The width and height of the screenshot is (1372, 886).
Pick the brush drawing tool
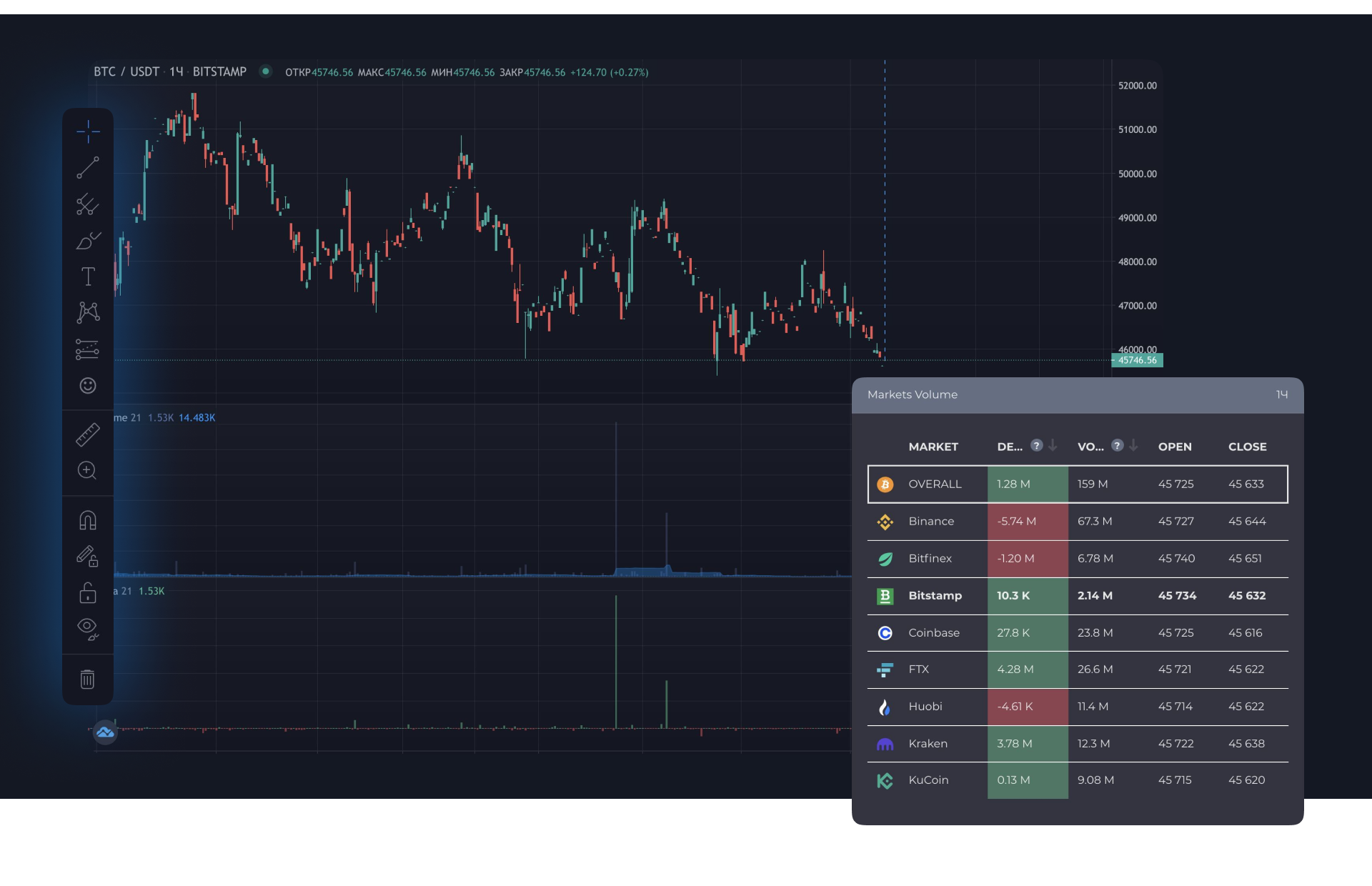pos(88,242)
